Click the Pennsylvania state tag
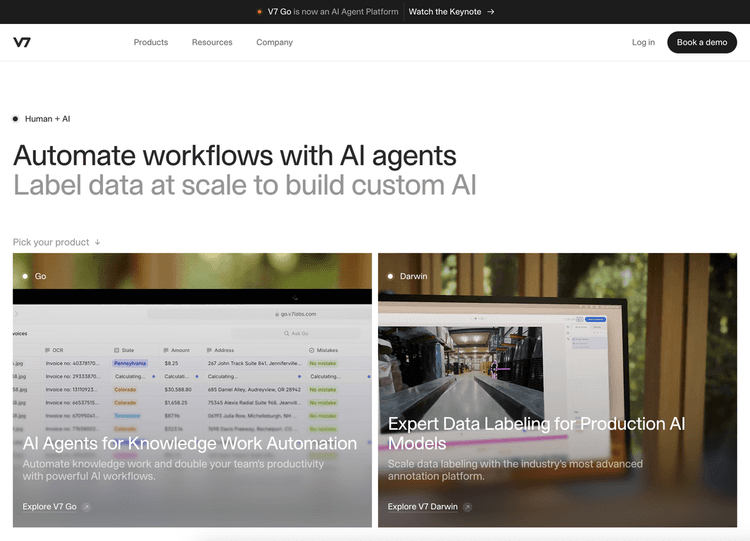The image size is (750, 541). coord(130,364)
